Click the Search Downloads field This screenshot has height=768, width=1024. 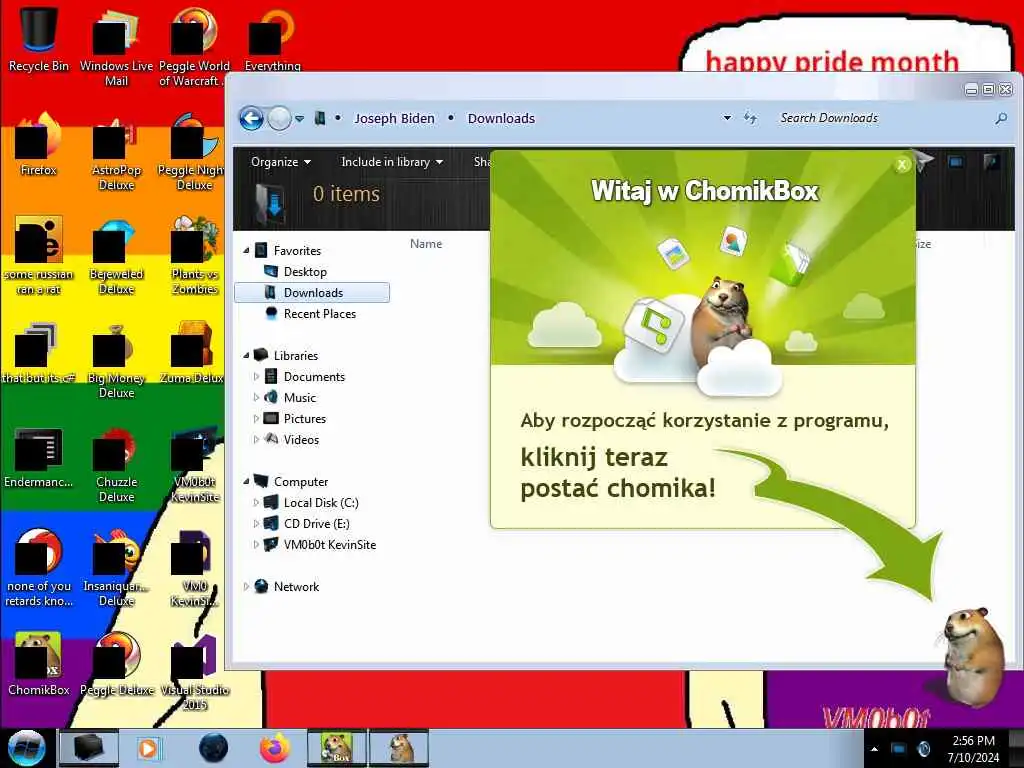pyautogui.click(x=882, y=118)
